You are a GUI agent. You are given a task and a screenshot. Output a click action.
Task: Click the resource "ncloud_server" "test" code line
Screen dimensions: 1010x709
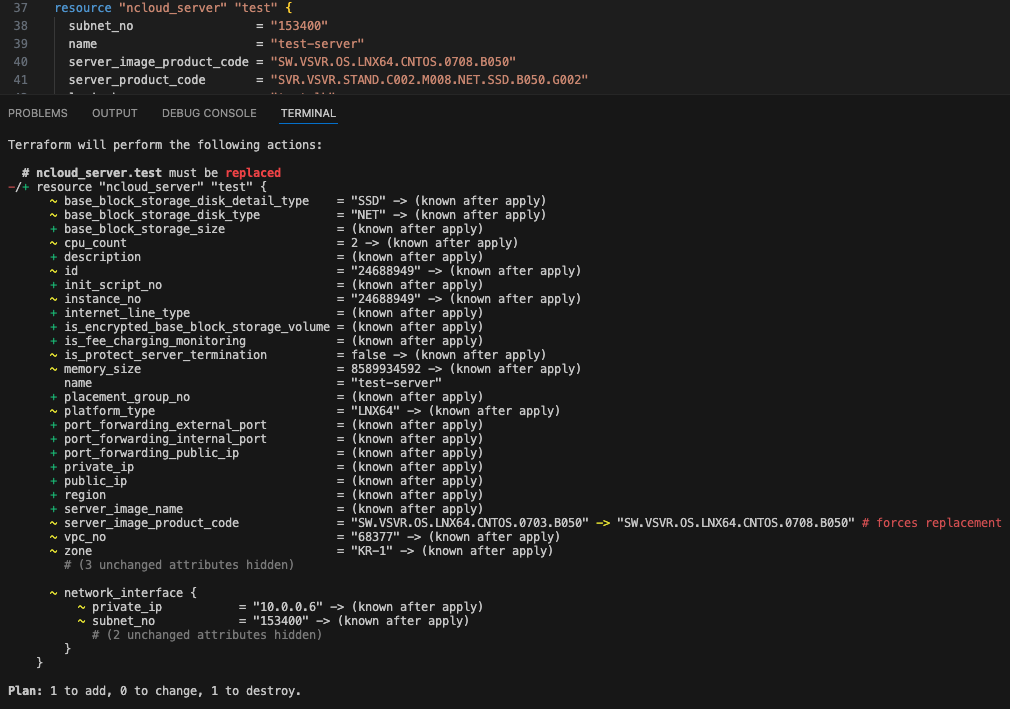[x=173, y=8]
